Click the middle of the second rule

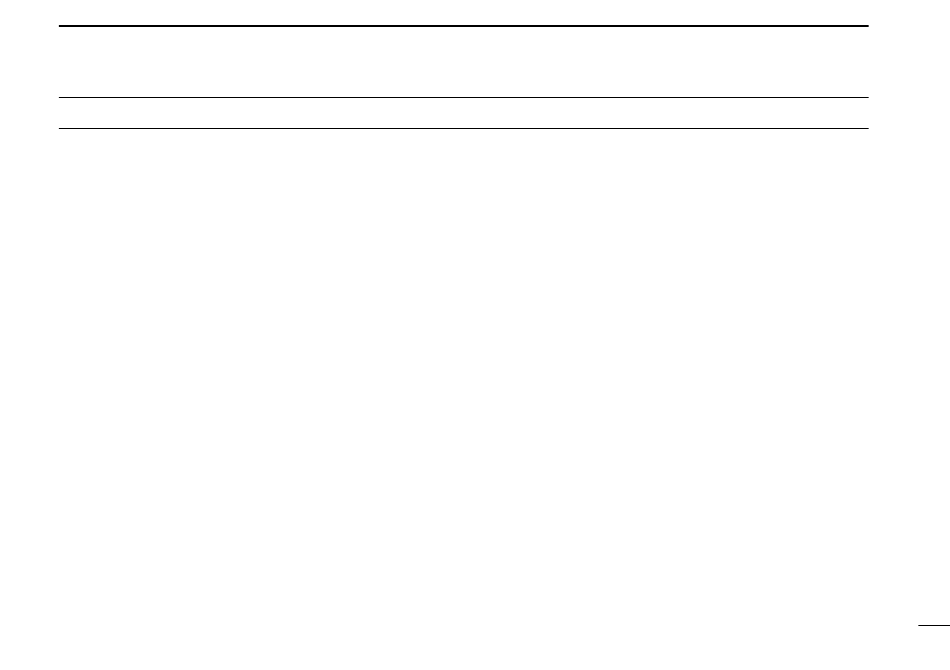(463, 97)
